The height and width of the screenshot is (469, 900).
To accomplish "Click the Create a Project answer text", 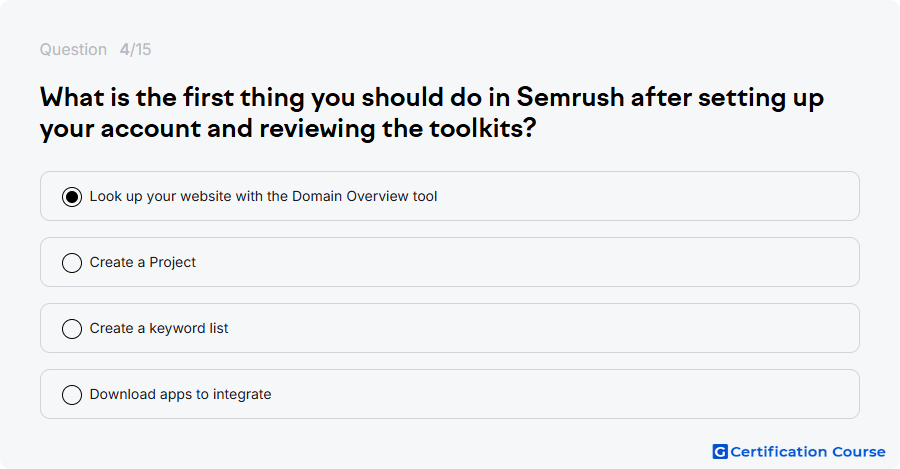I will tap(142, 262).
